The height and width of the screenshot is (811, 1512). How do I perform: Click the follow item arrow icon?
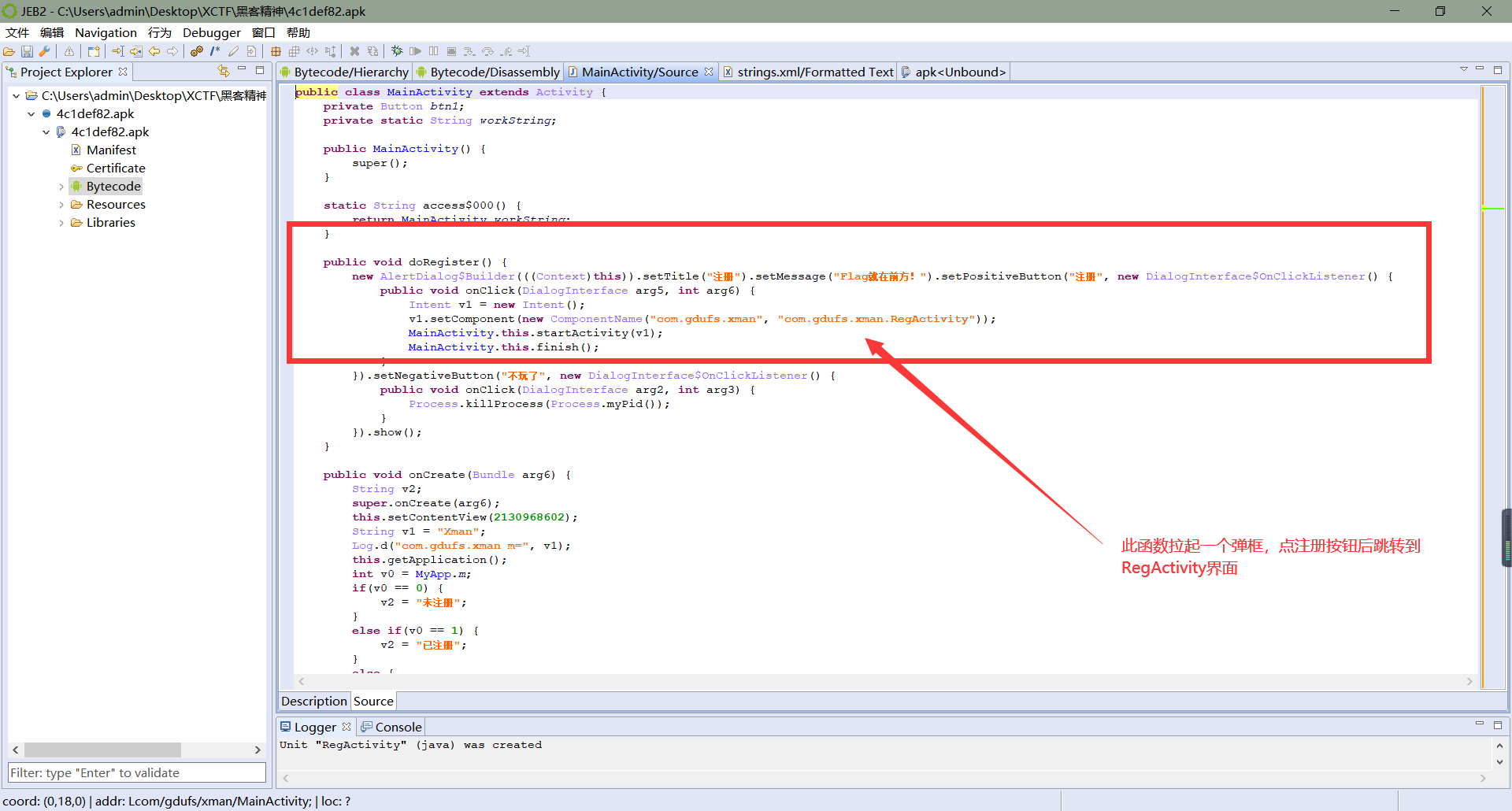(136, 51)
